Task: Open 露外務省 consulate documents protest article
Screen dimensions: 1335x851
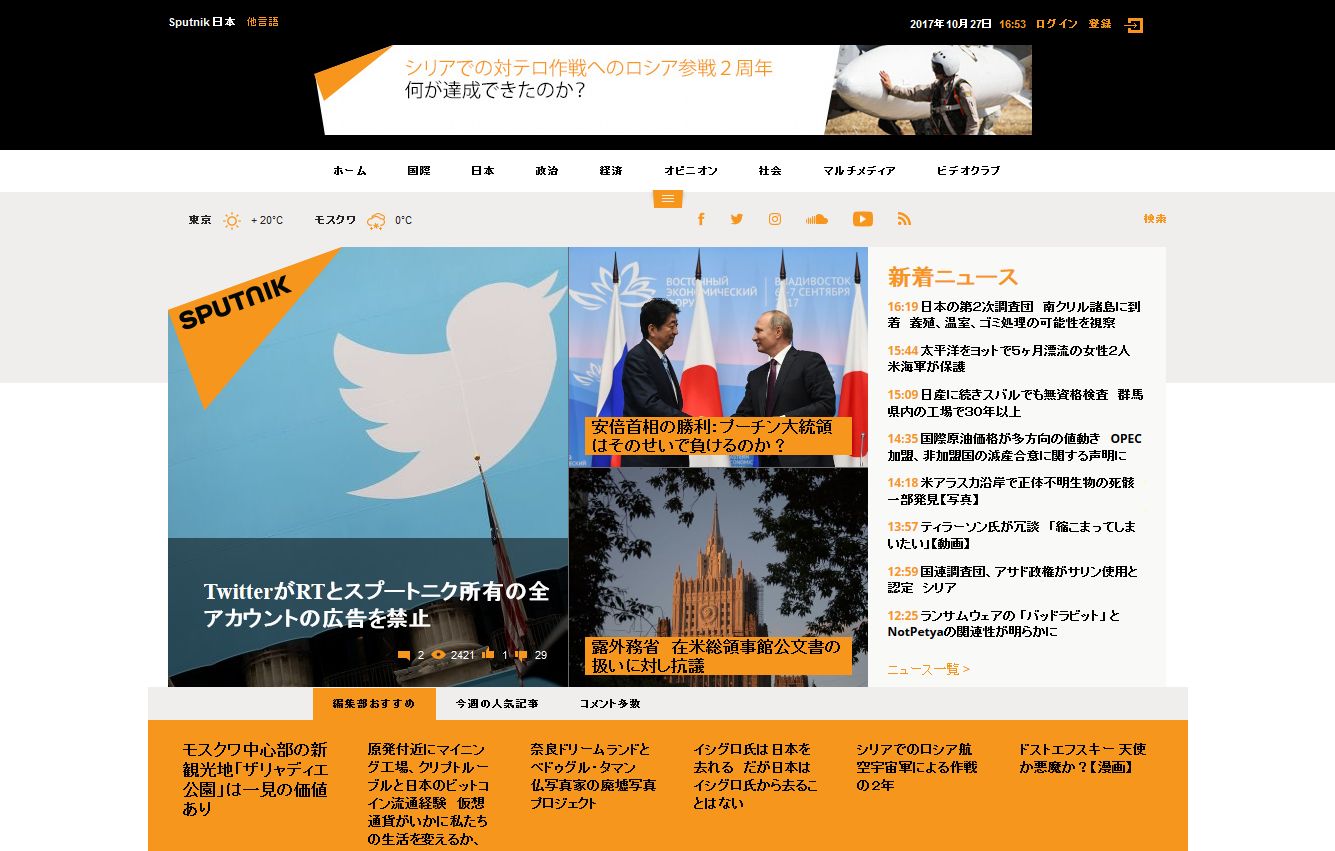Action: (x=718, y=656)
